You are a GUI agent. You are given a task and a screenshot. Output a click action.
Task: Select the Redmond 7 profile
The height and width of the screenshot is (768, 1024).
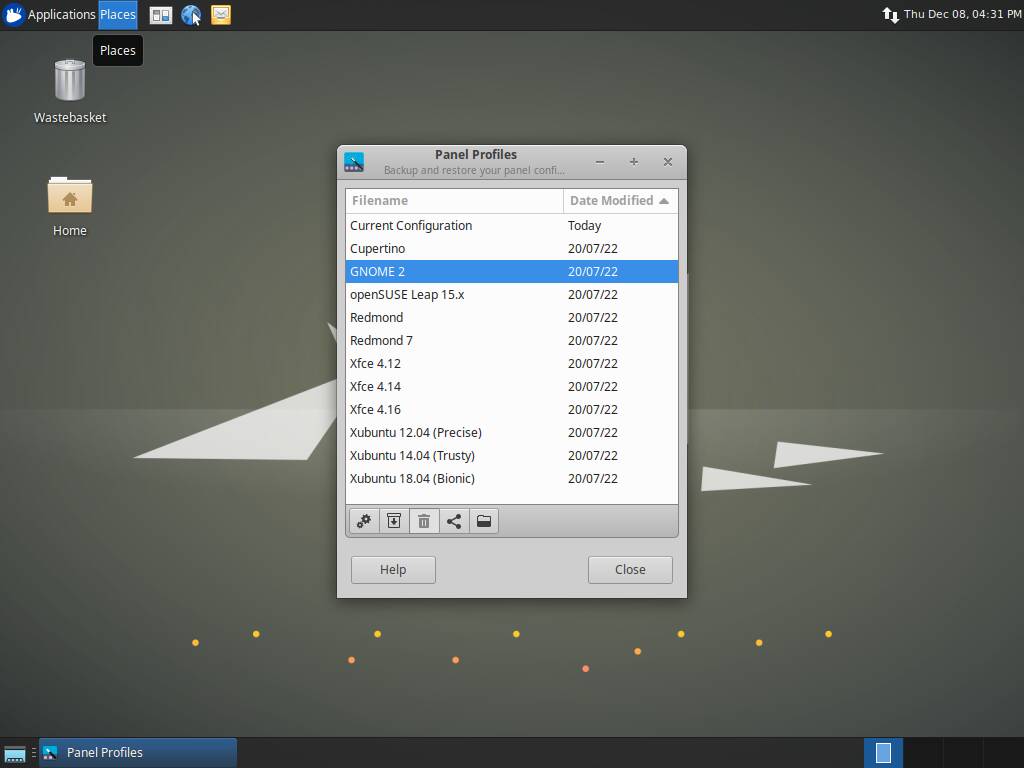point(511,340)
